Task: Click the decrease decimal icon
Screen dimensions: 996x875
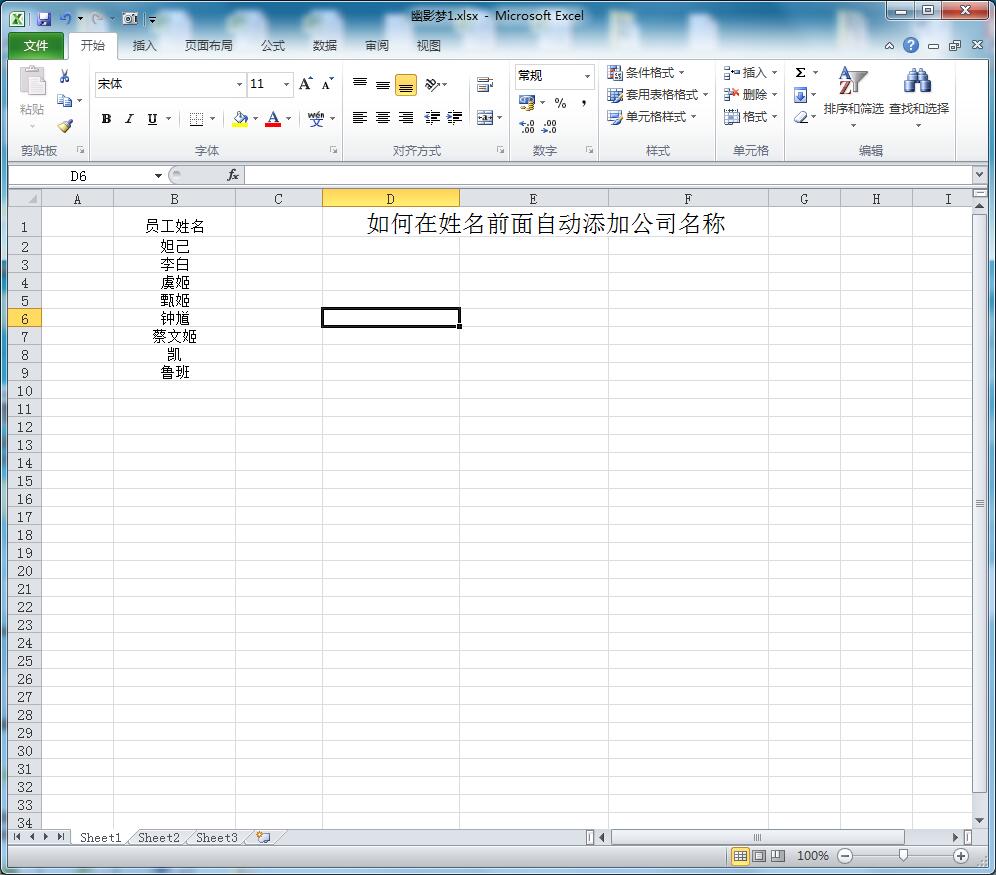Action: pyautogui.click(x=549, y=126)
